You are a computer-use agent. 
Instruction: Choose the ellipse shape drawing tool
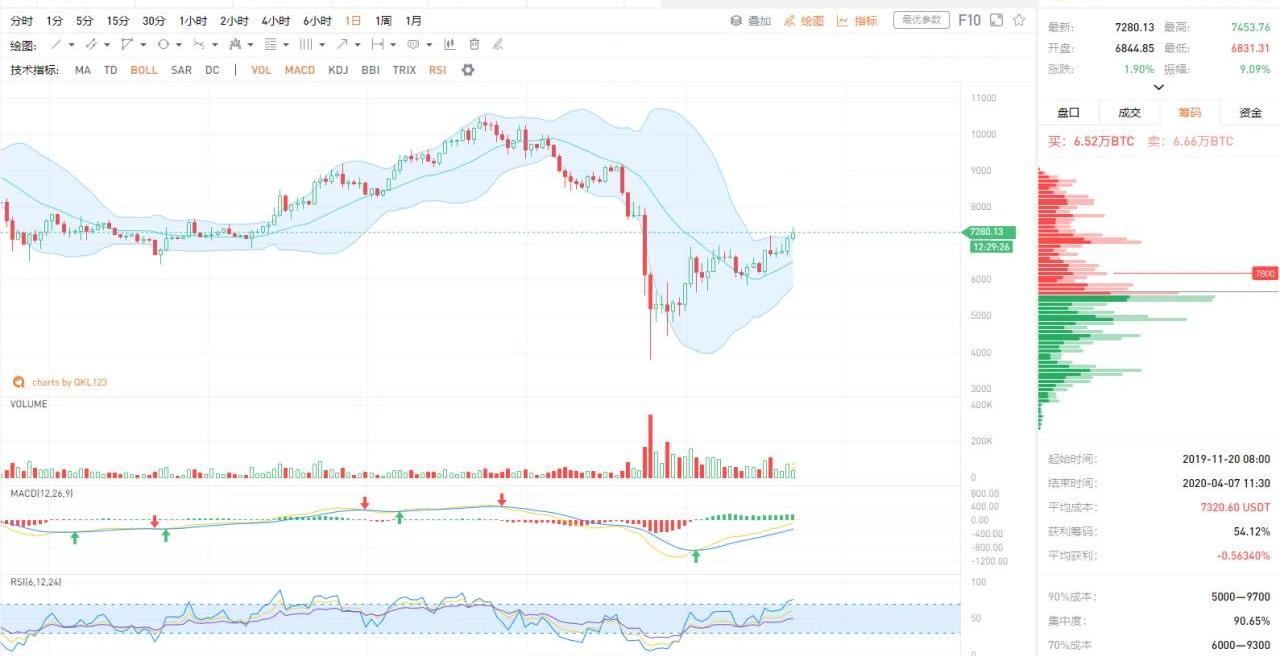click(163, 45)
